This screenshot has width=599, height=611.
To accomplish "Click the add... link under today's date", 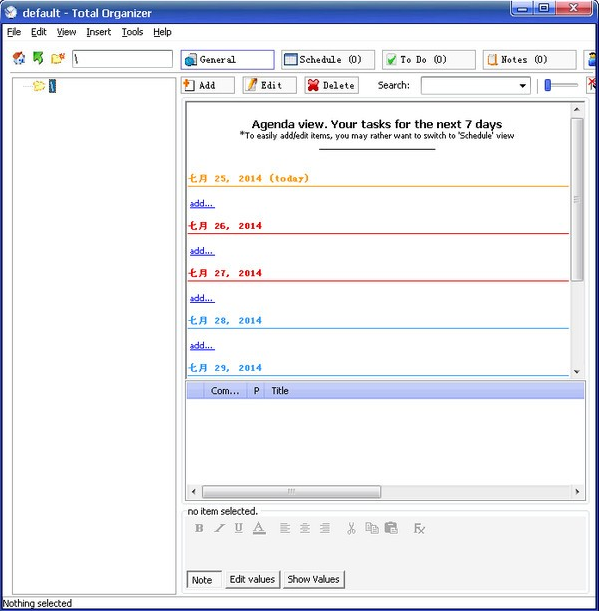I will click(202, 203).
